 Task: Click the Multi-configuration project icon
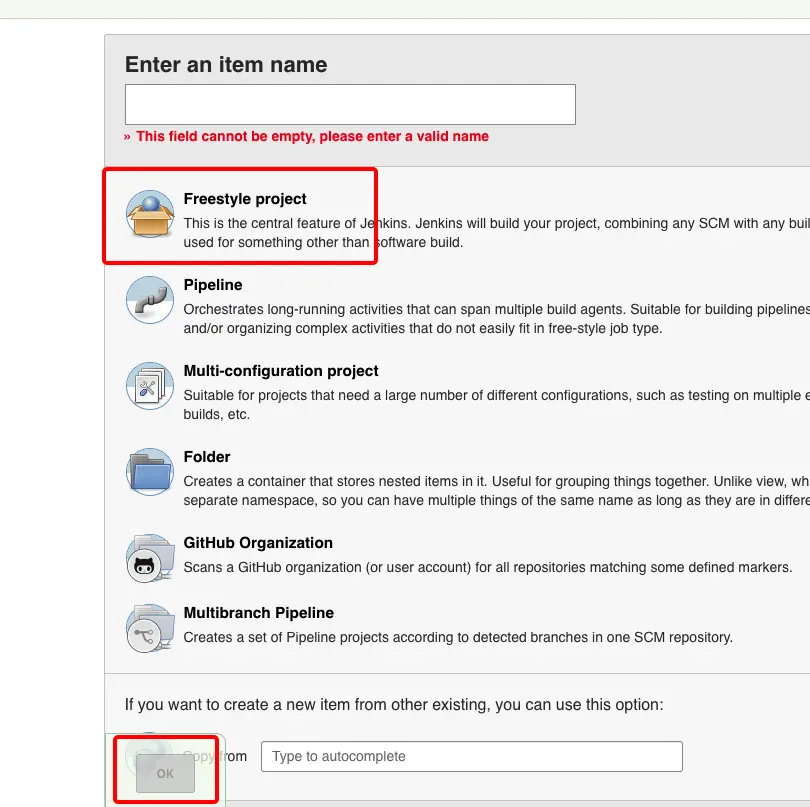pyautogui.click(x=150, y=386)
